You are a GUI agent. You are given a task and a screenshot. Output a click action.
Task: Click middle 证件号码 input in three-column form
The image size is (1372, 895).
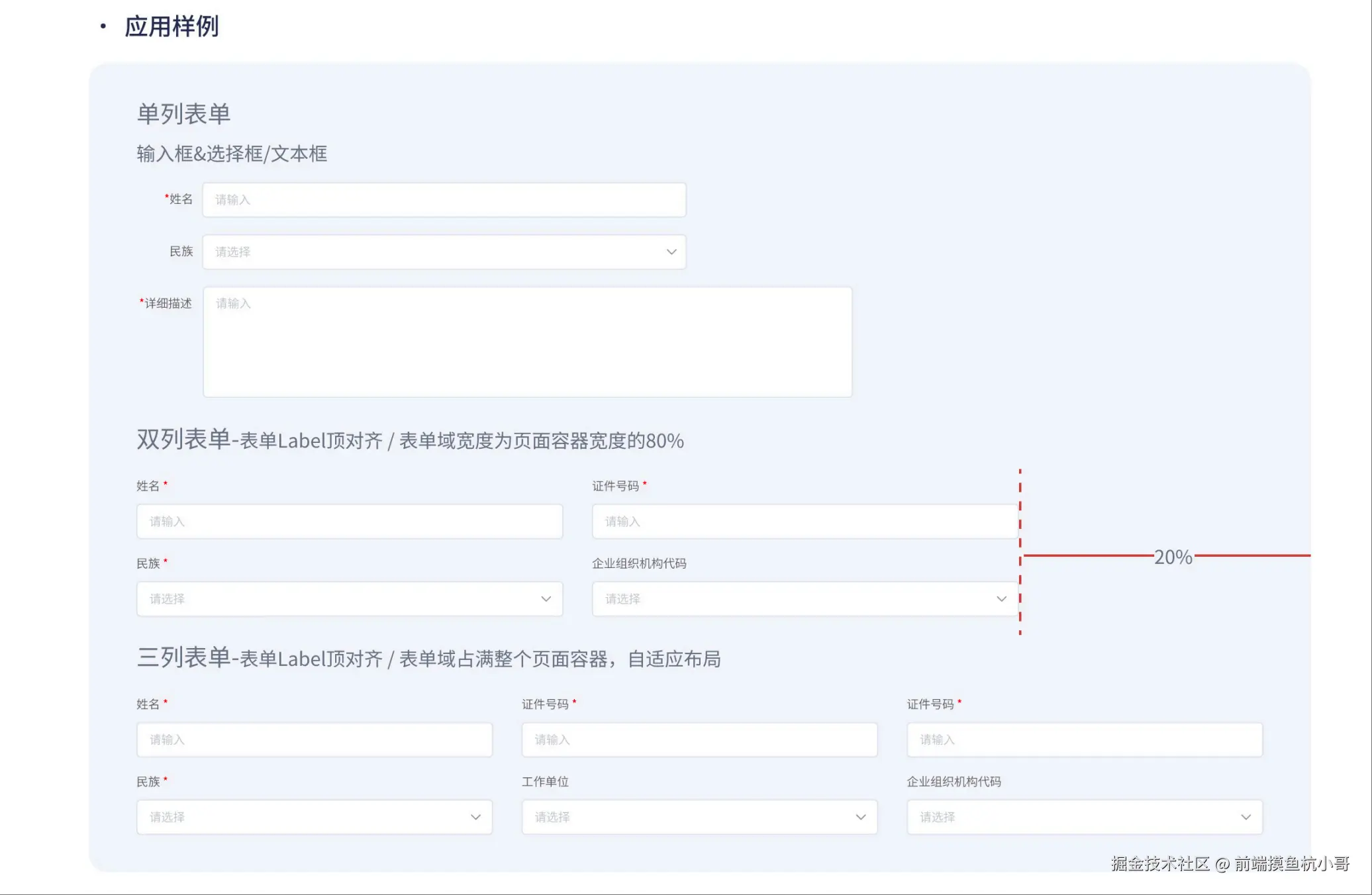(x=699, y=739)
